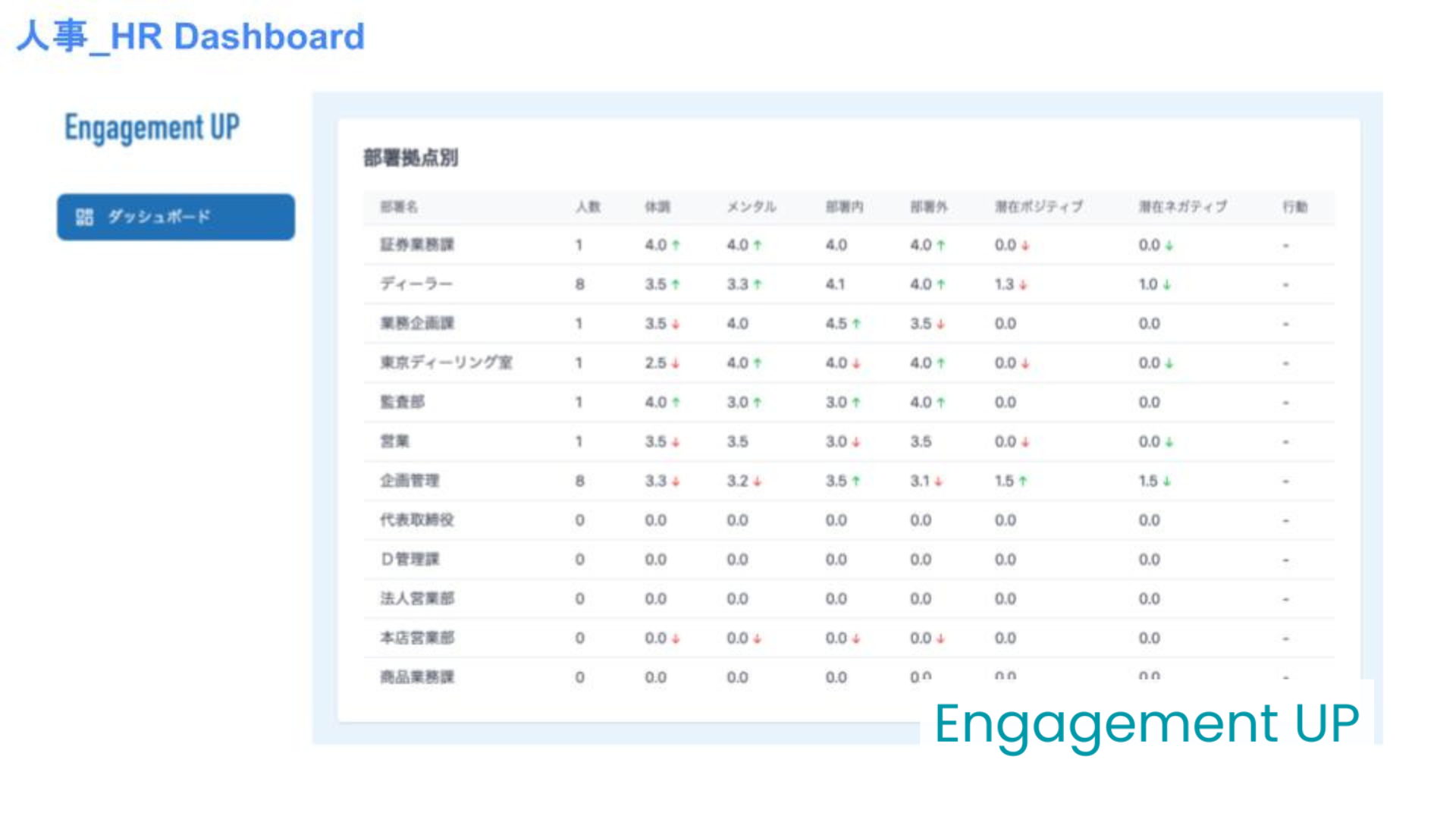This screenshot has width=1456, height=819.
Task: Click the 潜在ネガティブ column header
Action: click(1182, 207)
